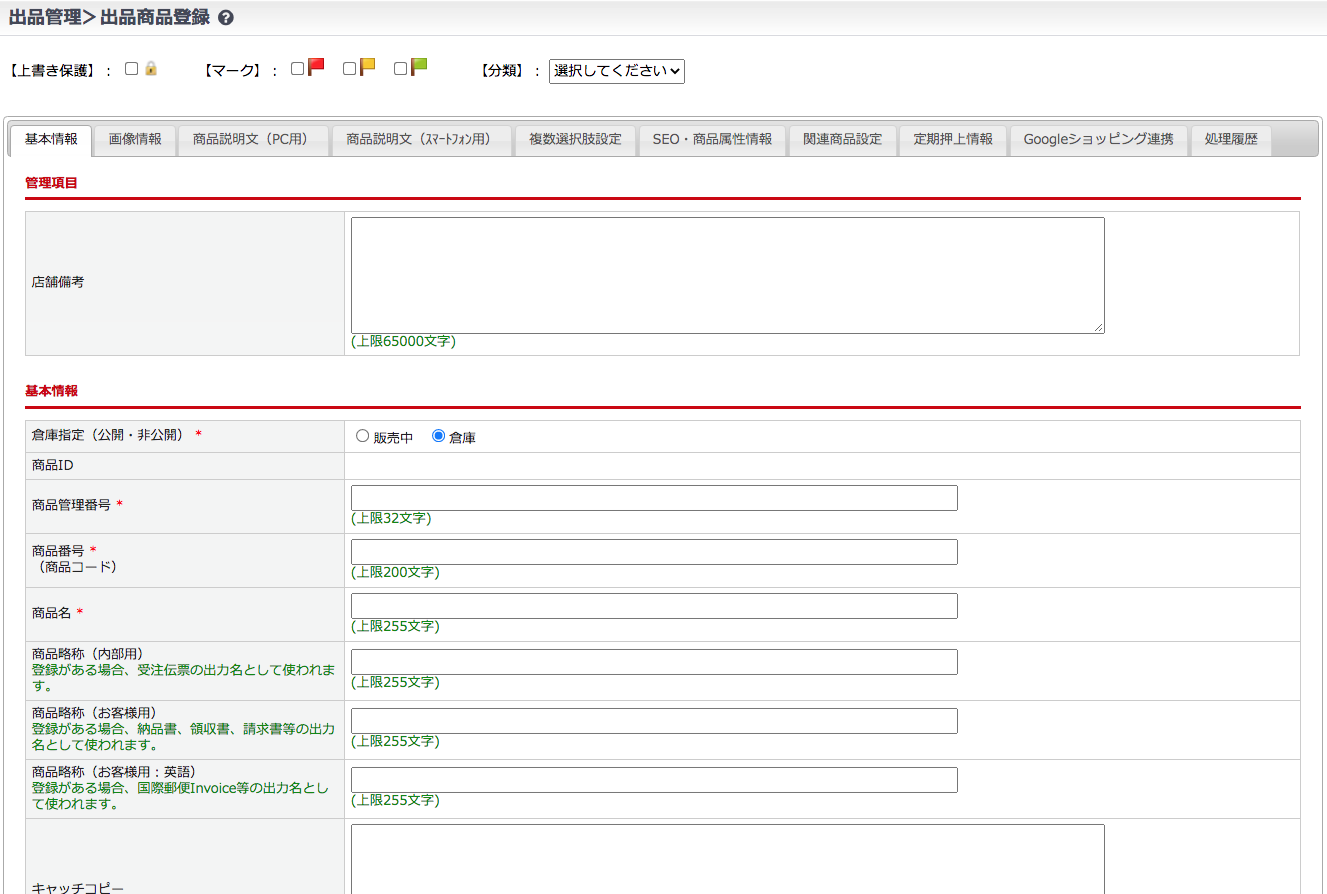Viewport: 1327px width, 894px height.
Task: Click the help question mark icon
Action: tap(226, 18)
